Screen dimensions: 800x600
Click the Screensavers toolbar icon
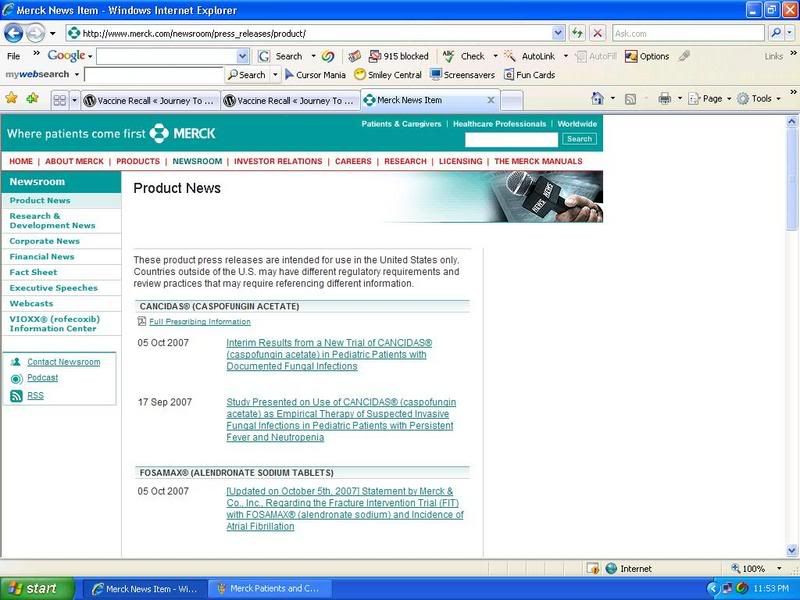[x=436, y=74]
